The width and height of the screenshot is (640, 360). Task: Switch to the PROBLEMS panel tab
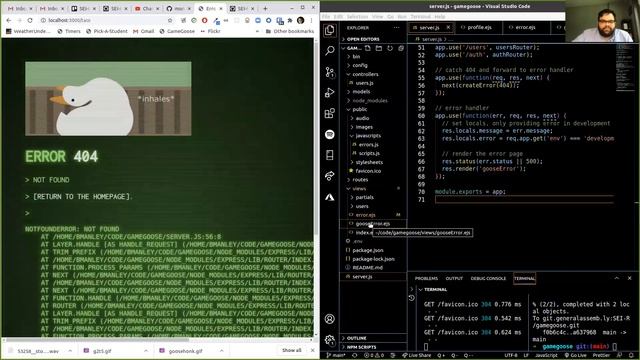[426, 278]
